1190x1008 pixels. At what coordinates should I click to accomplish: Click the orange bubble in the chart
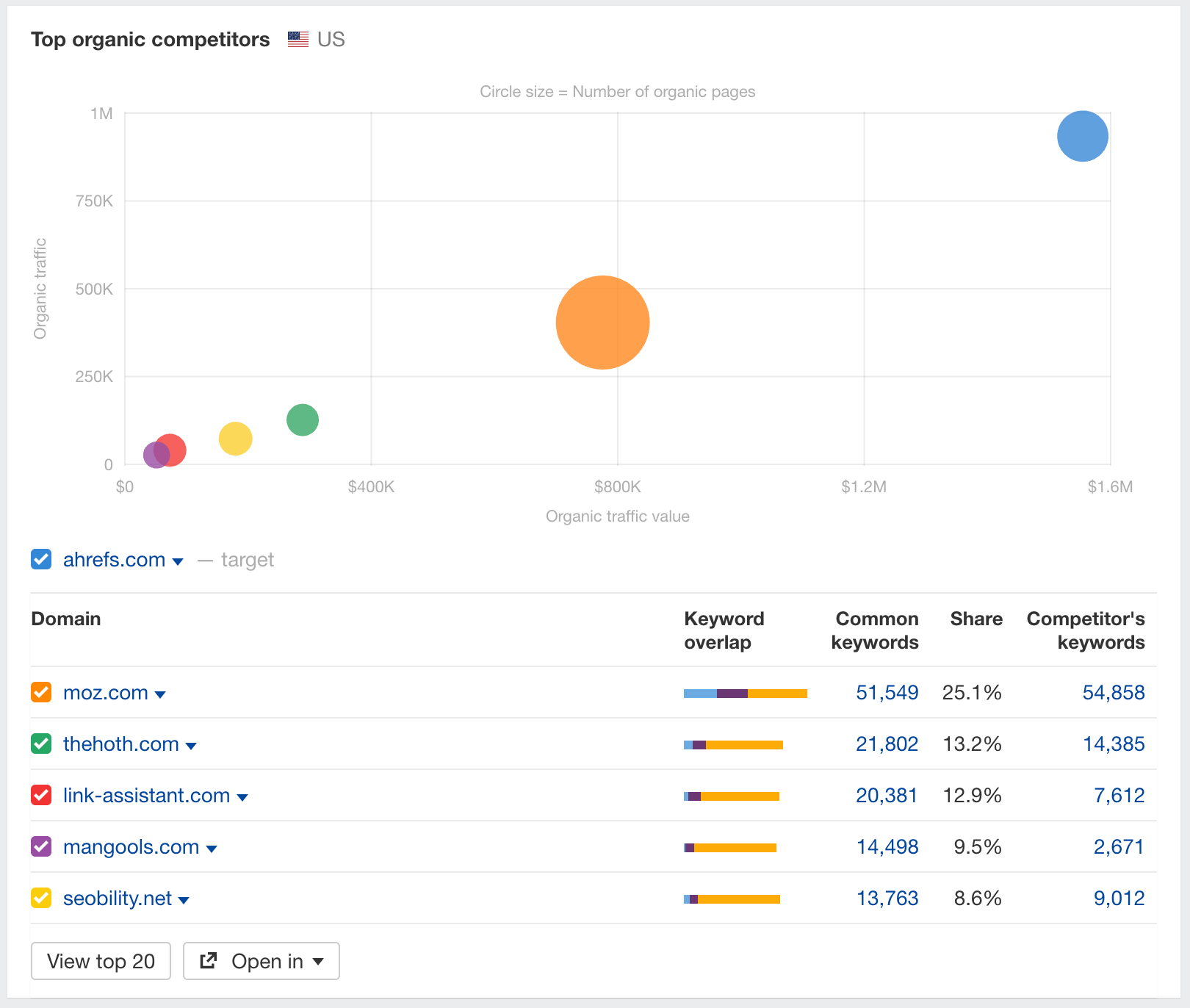point(603,322)
